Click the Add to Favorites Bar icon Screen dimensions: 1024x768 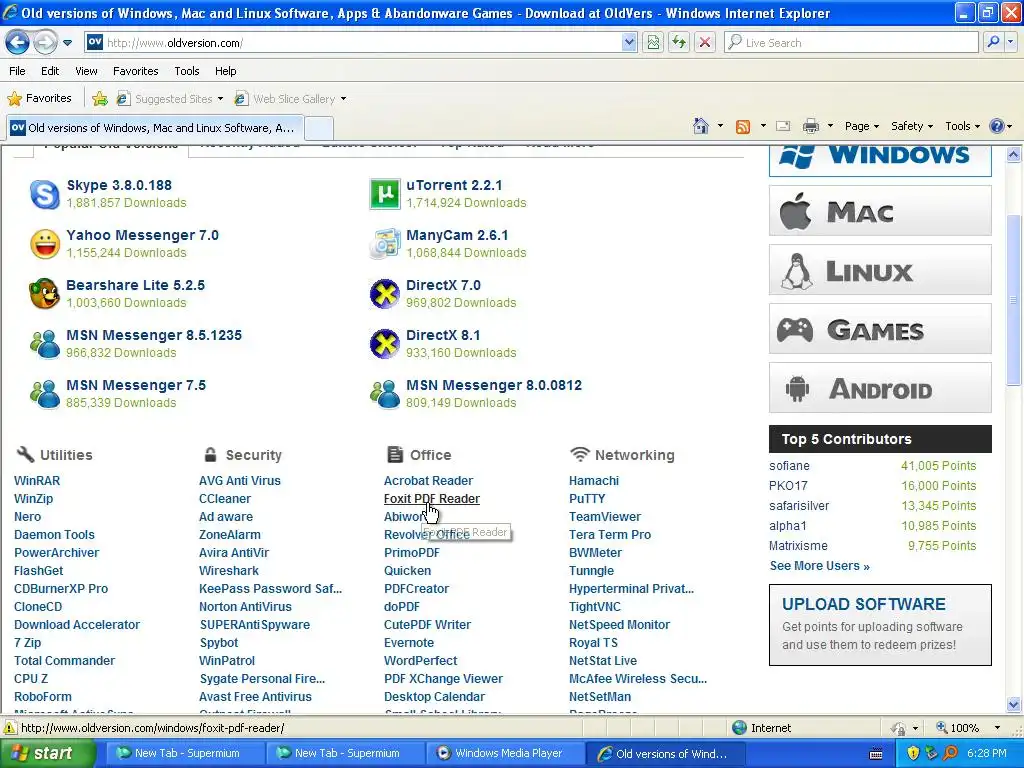click(x=100, y=99)
